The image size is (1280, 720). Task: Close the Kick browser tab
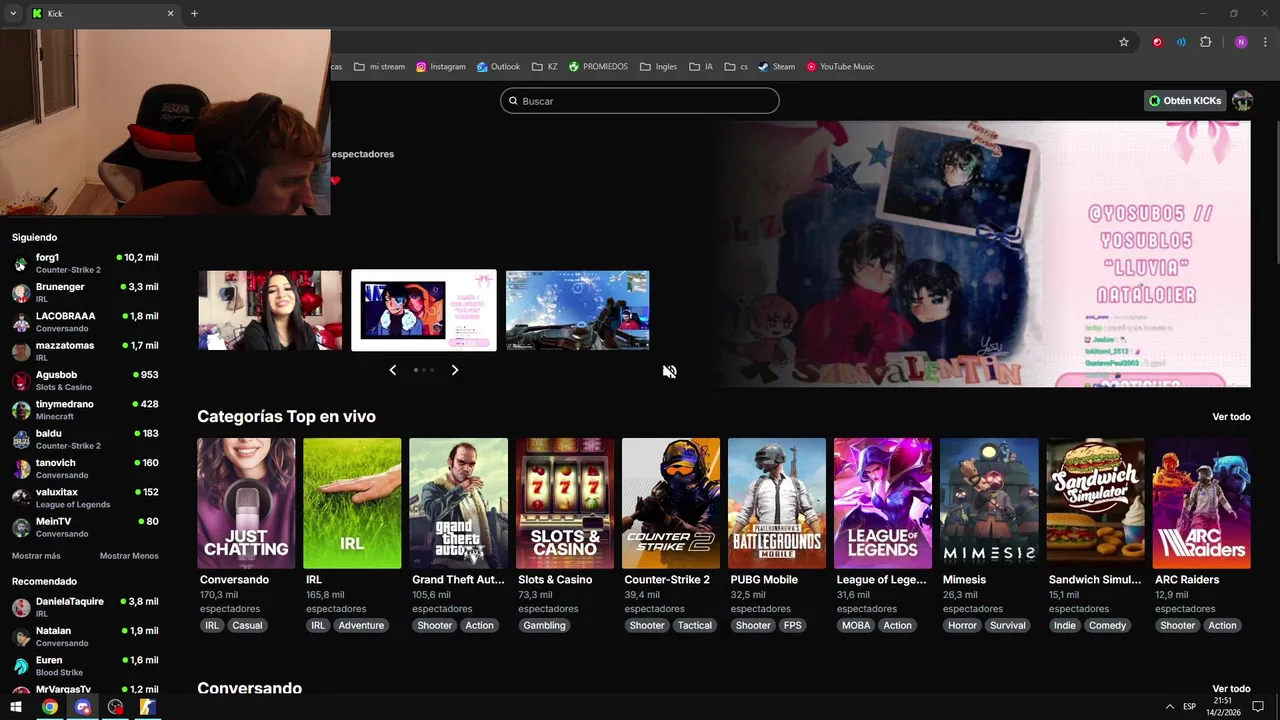point(170,14)
